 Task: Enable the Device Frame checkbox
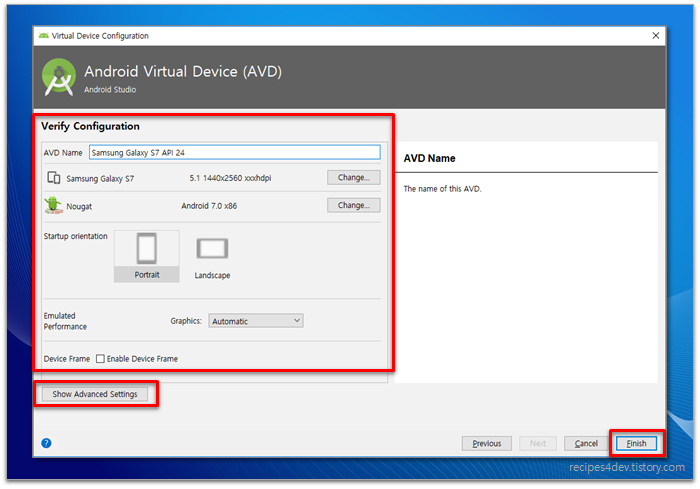pyautogui.click(x=100, y=359)
